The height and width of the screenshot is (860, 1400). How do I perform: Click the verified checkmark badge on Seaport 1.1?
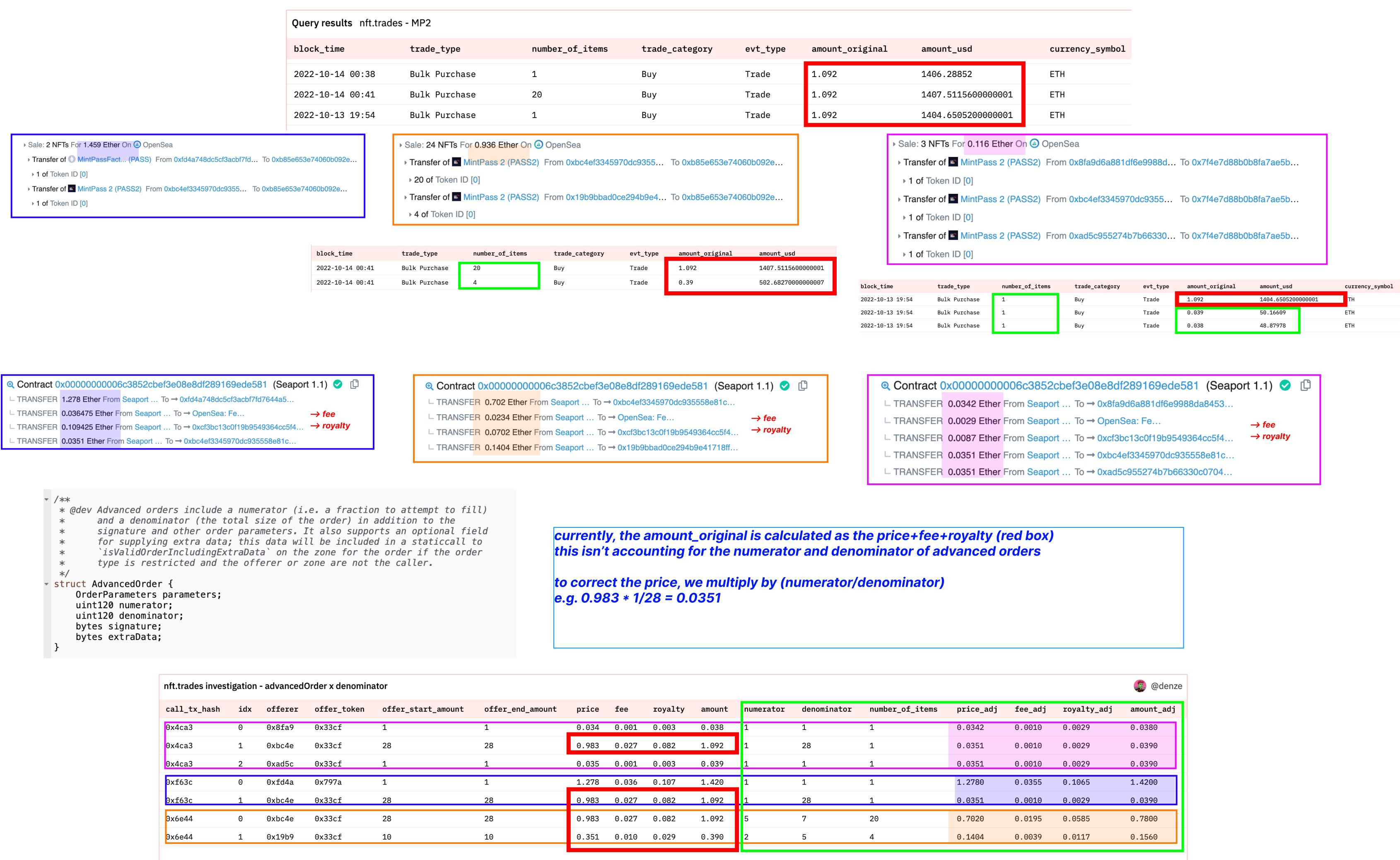tap(785, 386)
